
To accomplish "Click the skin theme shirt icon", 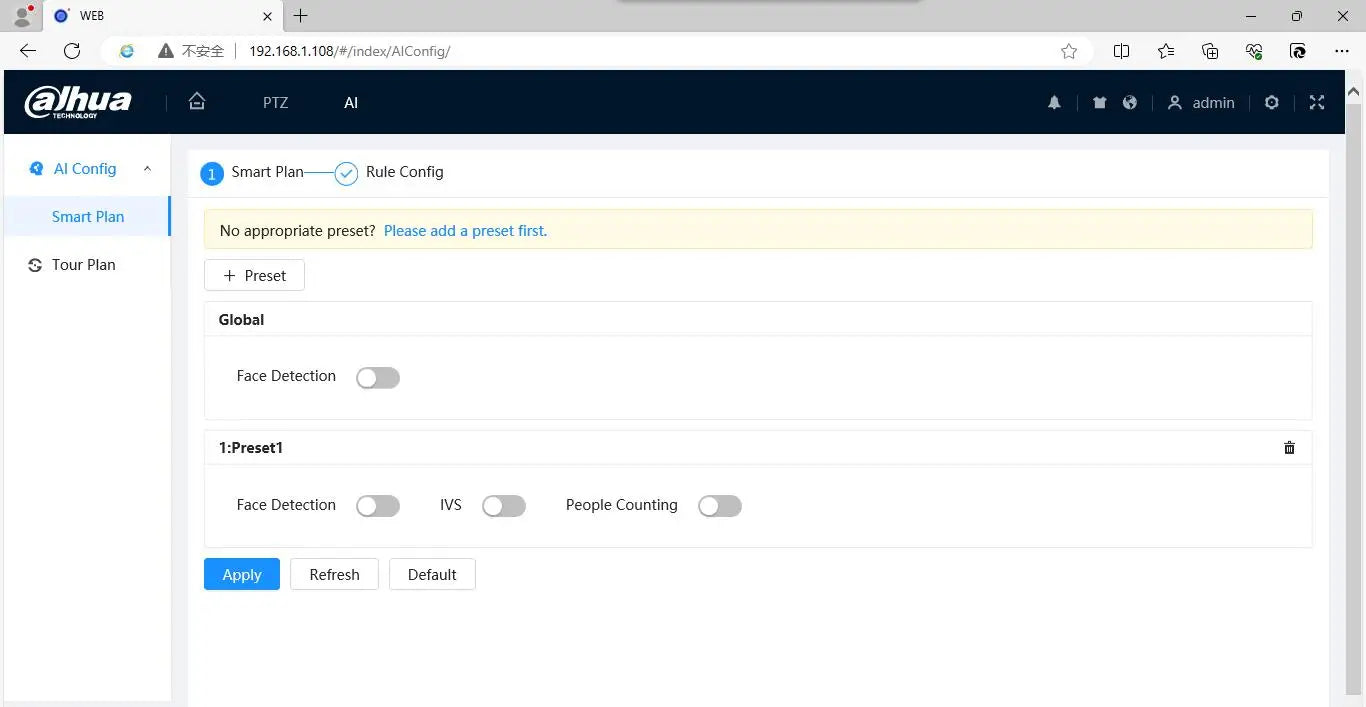I will tap(1100, 103).
